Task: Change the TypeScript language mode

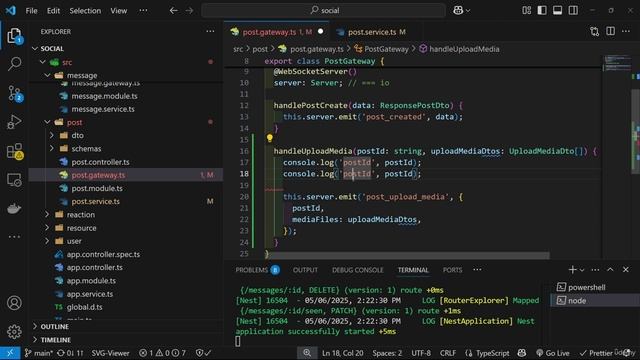Action: point(492,353)
